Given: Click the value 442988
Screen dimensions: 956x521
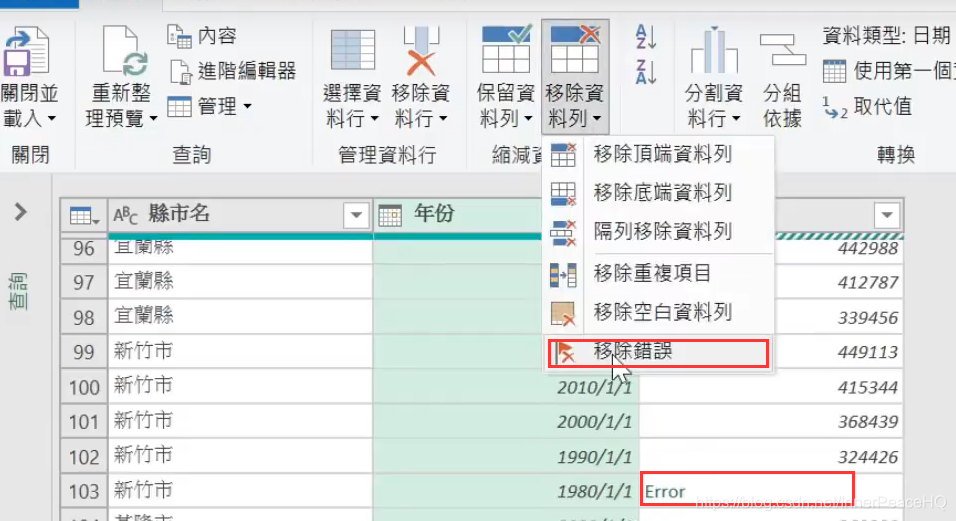Looking at the screenshot, I should pyautogui.click(x=868, y=249).
